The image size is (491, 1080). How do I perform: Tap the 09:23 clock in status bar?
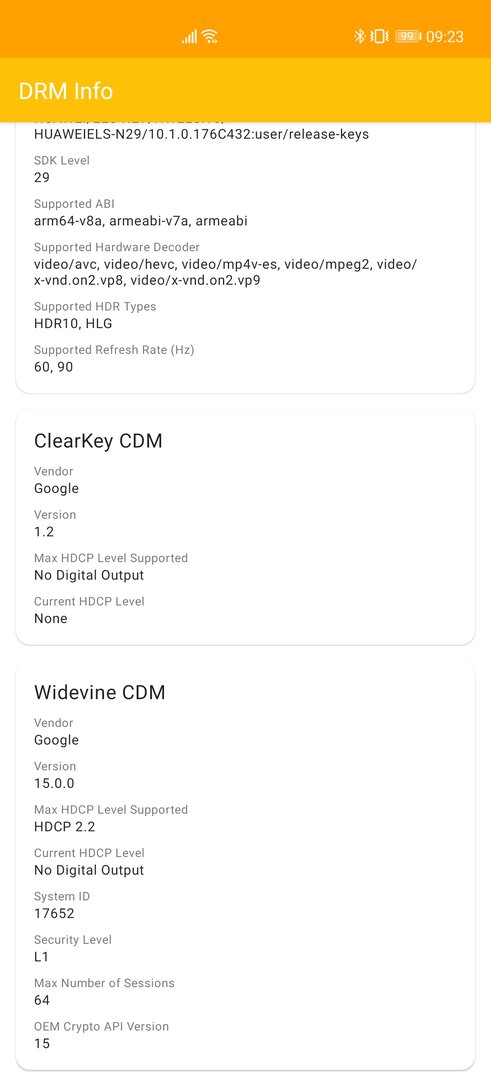(x=445, y=37)
